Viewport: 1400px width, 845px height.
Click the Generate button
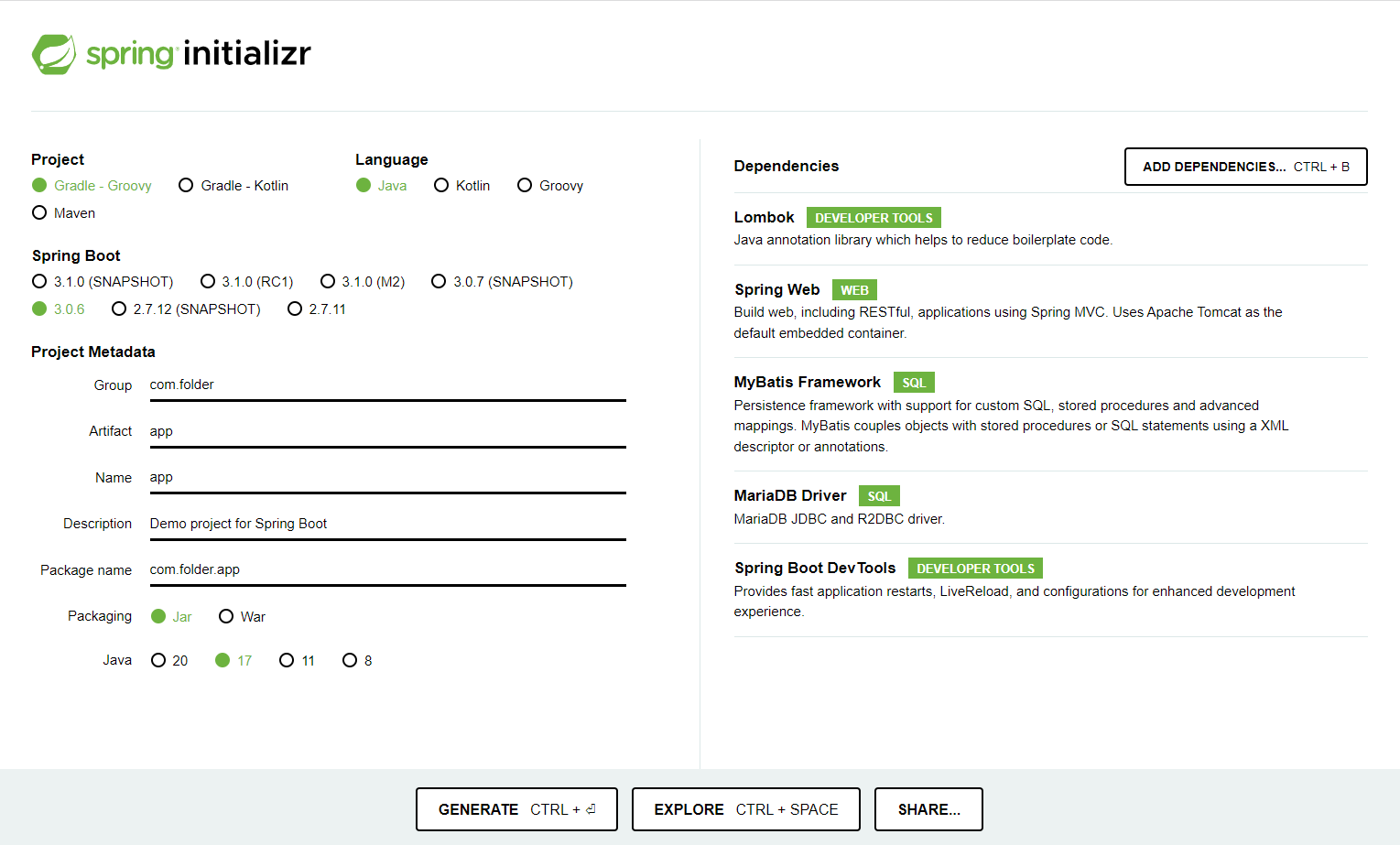click(516, 809)
